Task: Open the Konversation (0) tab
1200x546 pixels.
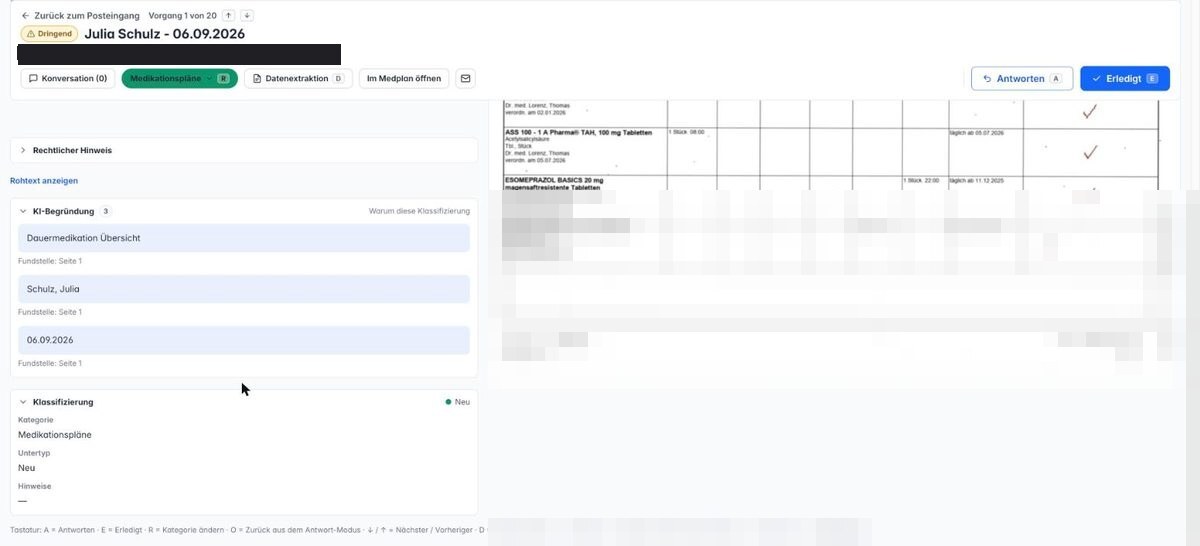Action: click(68, 78)
